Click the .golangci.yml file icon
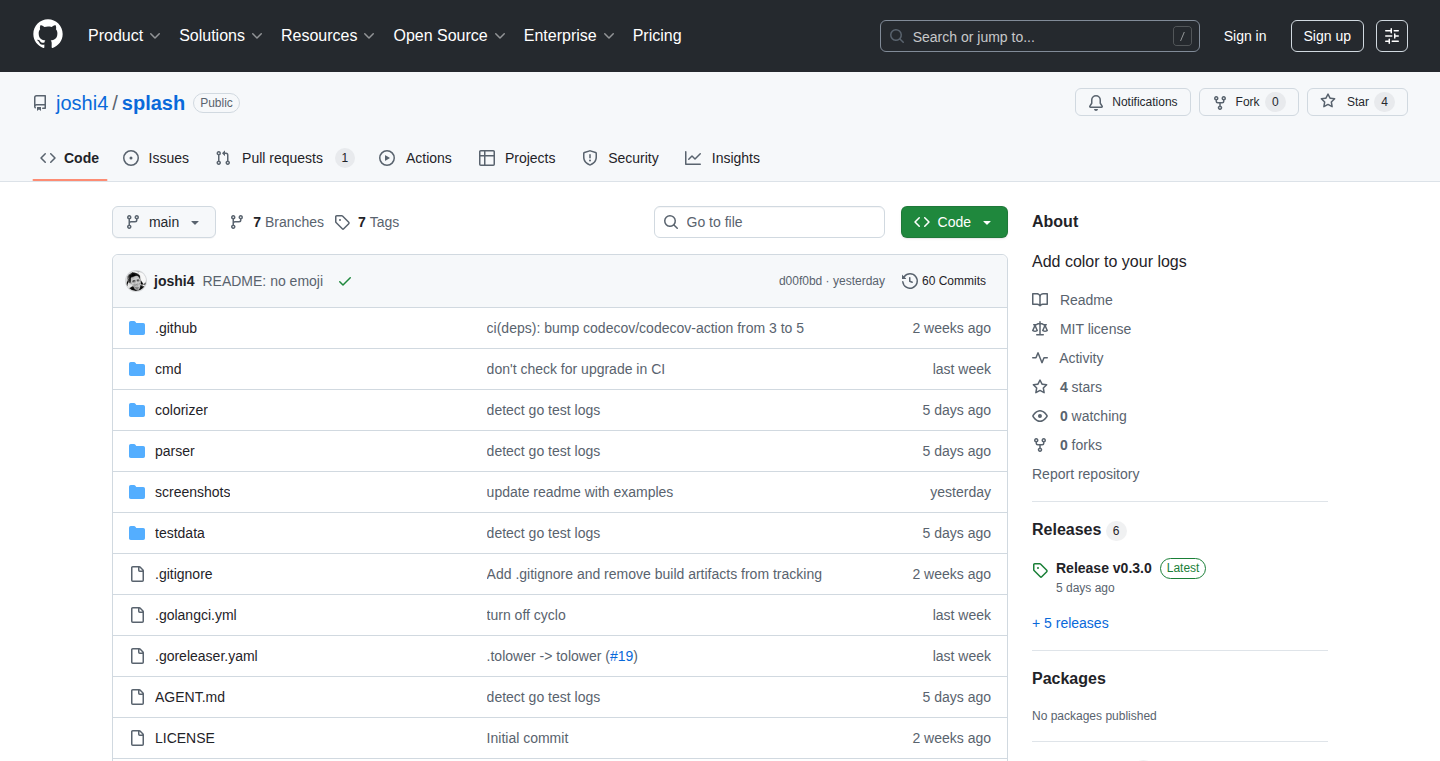 pyautogui.click(x=137, y=615)
